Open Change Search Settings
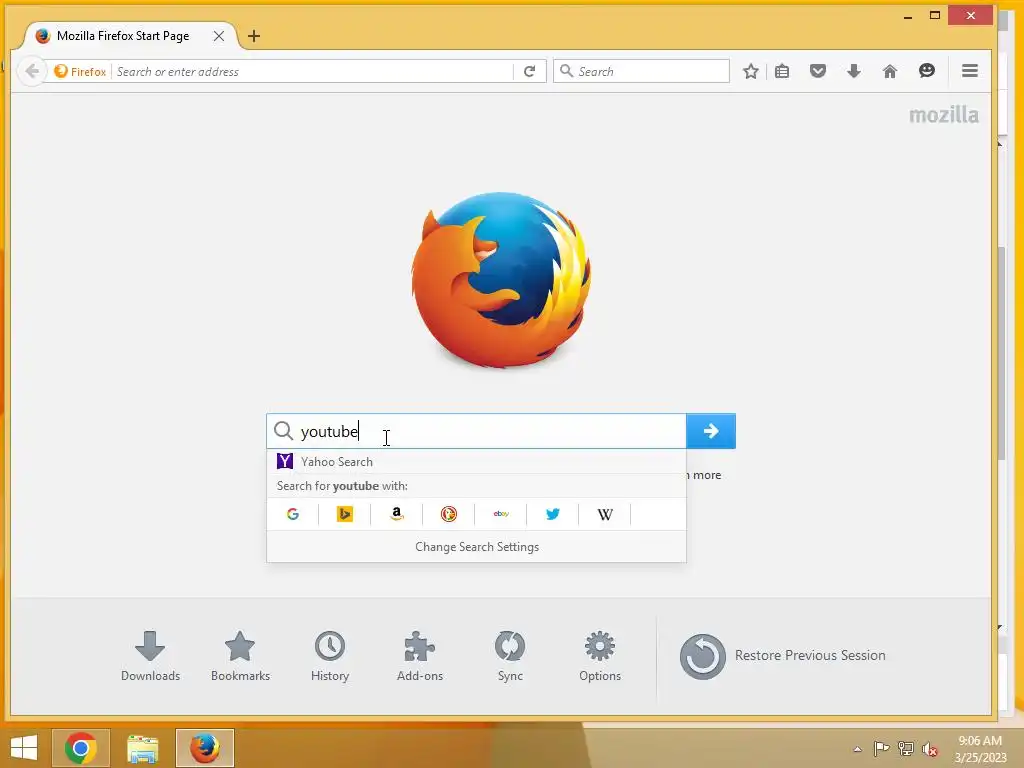 (477, 547)
